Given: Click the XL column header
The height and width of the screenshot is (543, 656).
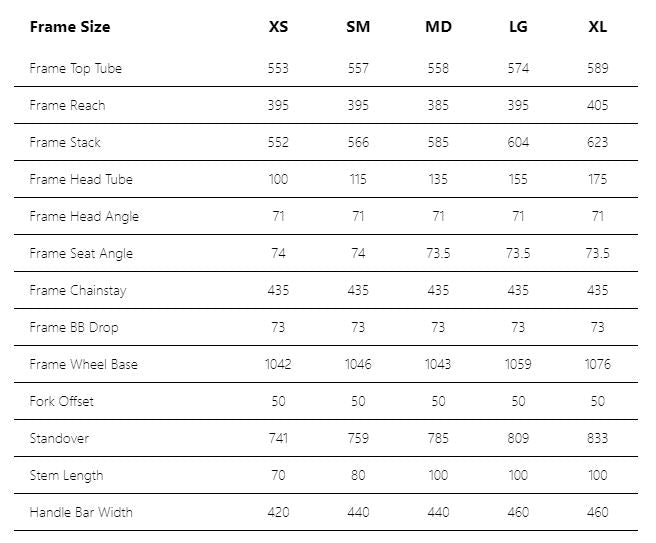Looking at the screenshot, I should point(598,27).
